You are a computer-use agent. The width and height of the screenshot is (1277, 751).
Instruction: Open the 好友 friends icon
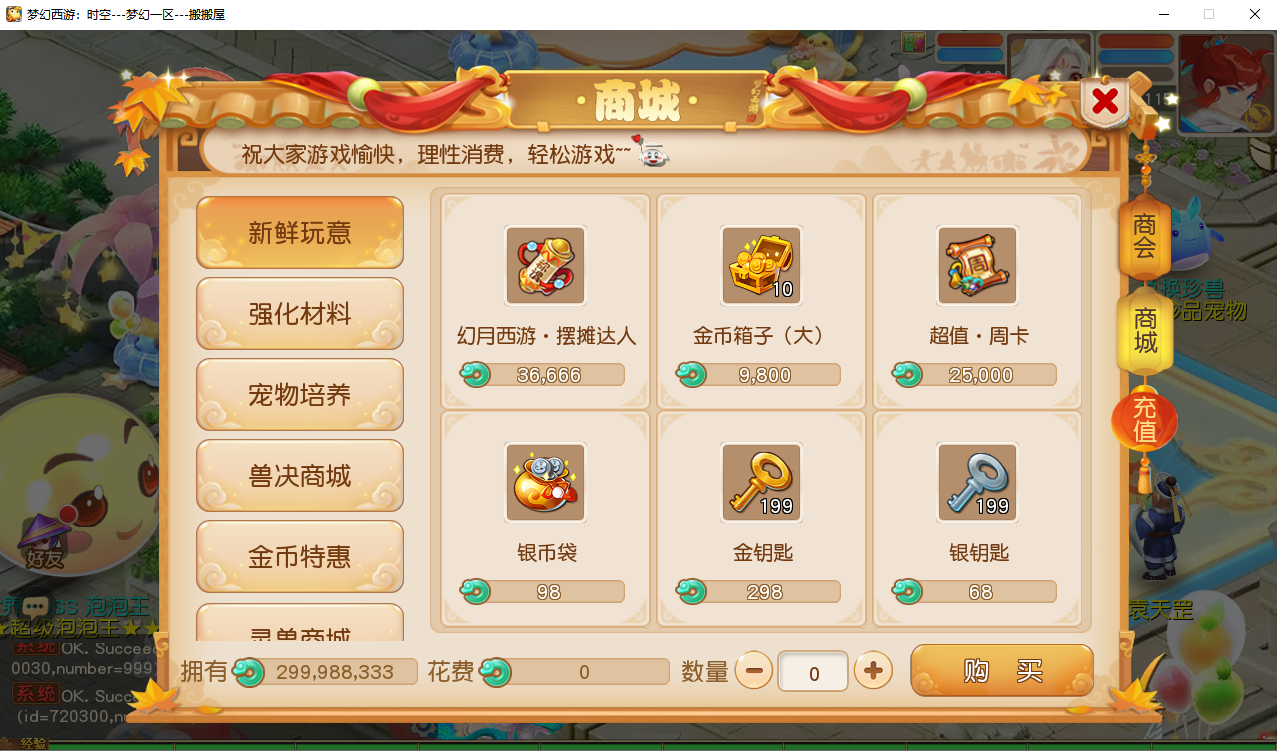45,545
